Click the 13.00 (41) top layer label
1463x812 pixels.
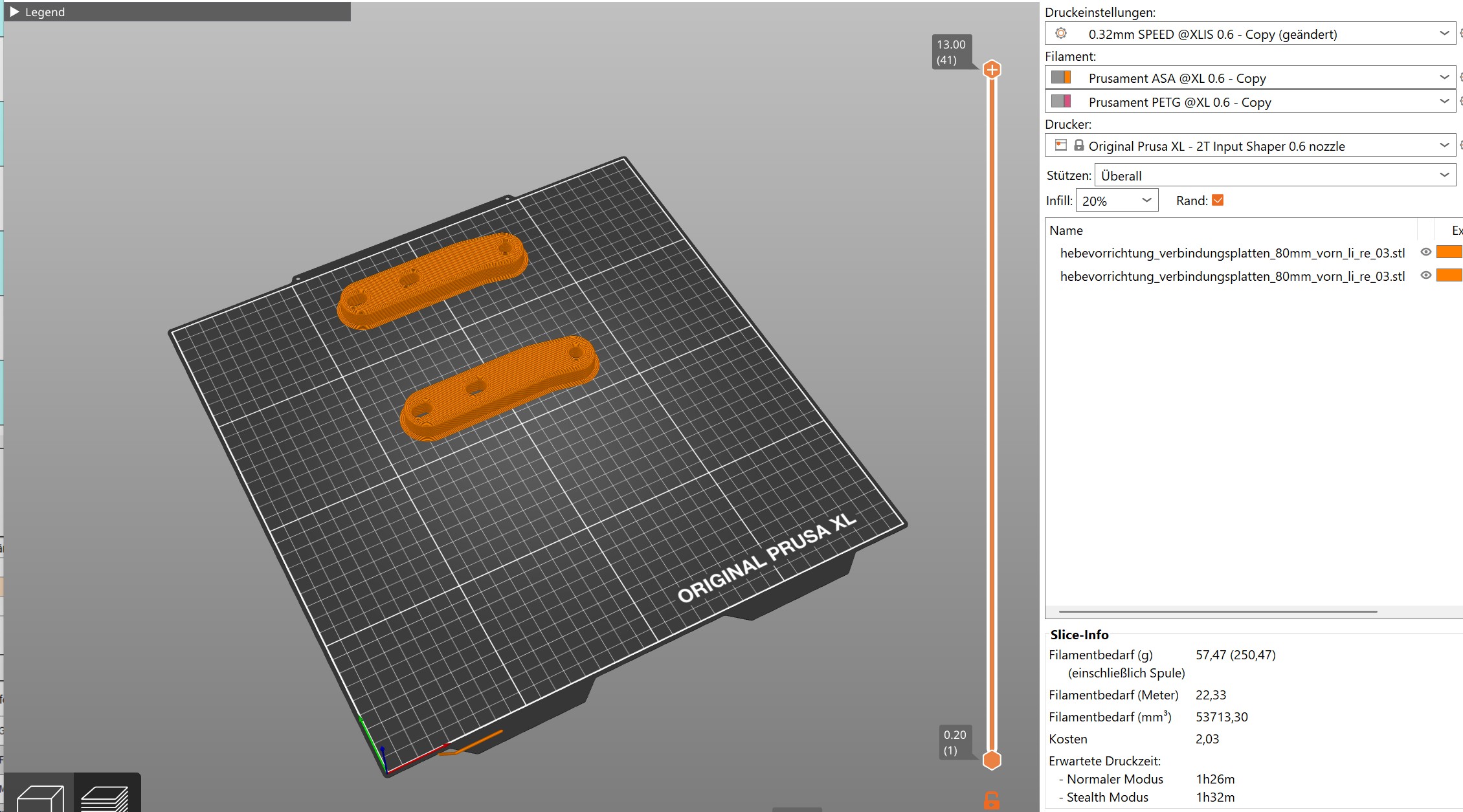(951, 52)
